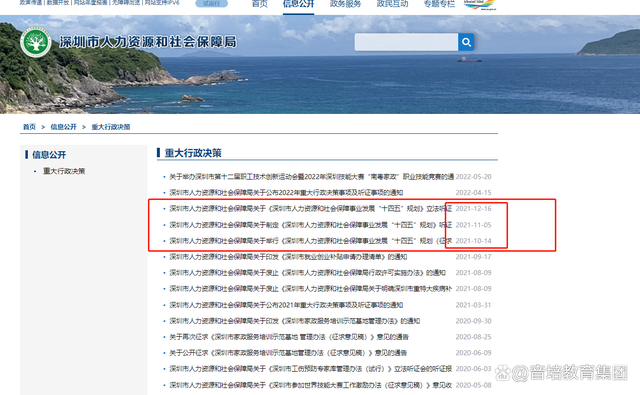Go to 首页 in the breadcrumb
The width and height of the screenshot is (640, 395).
click(x=29, y=127)
